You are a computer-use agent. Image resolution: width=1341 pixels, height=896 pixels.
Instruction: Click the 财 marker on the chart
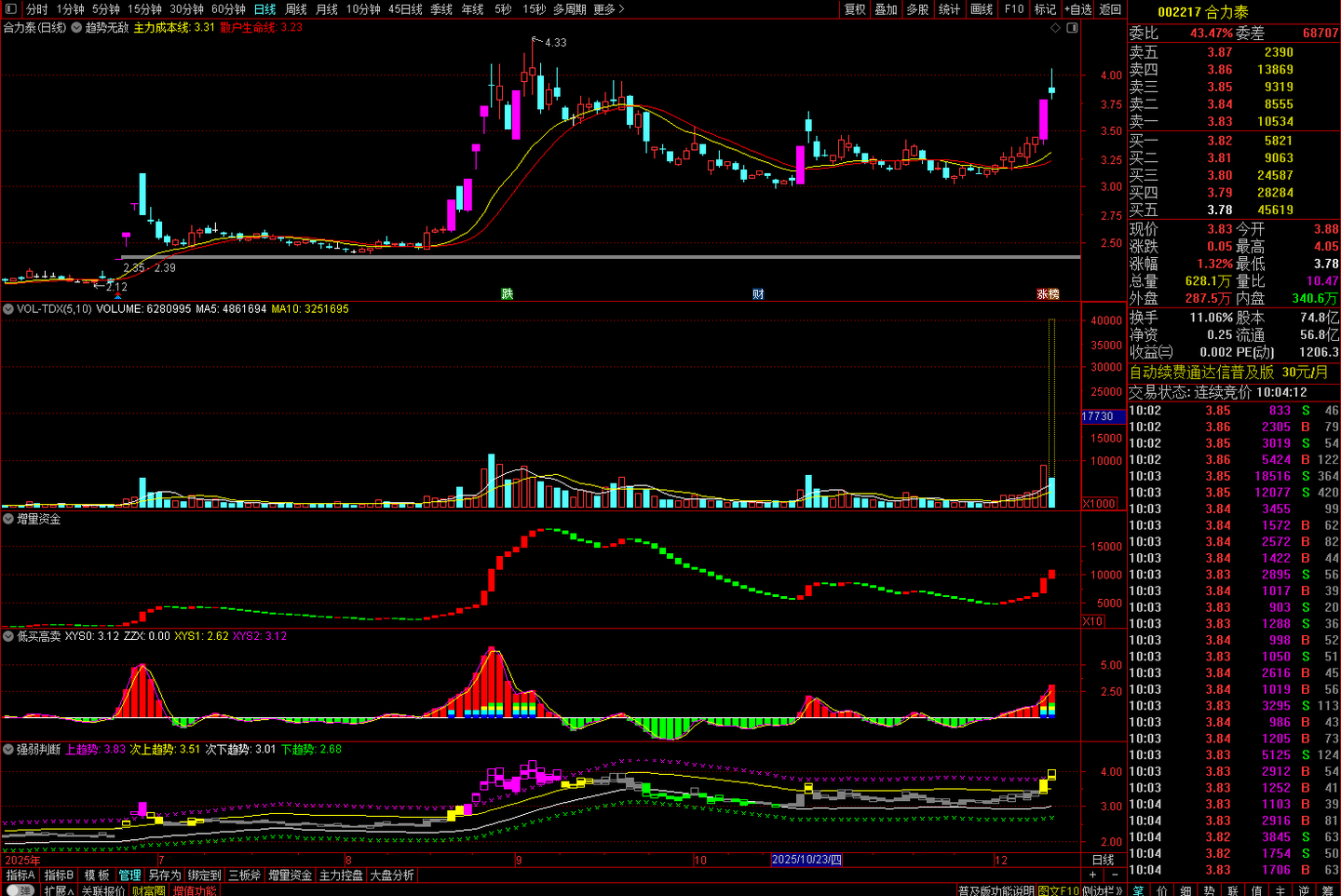758,294
